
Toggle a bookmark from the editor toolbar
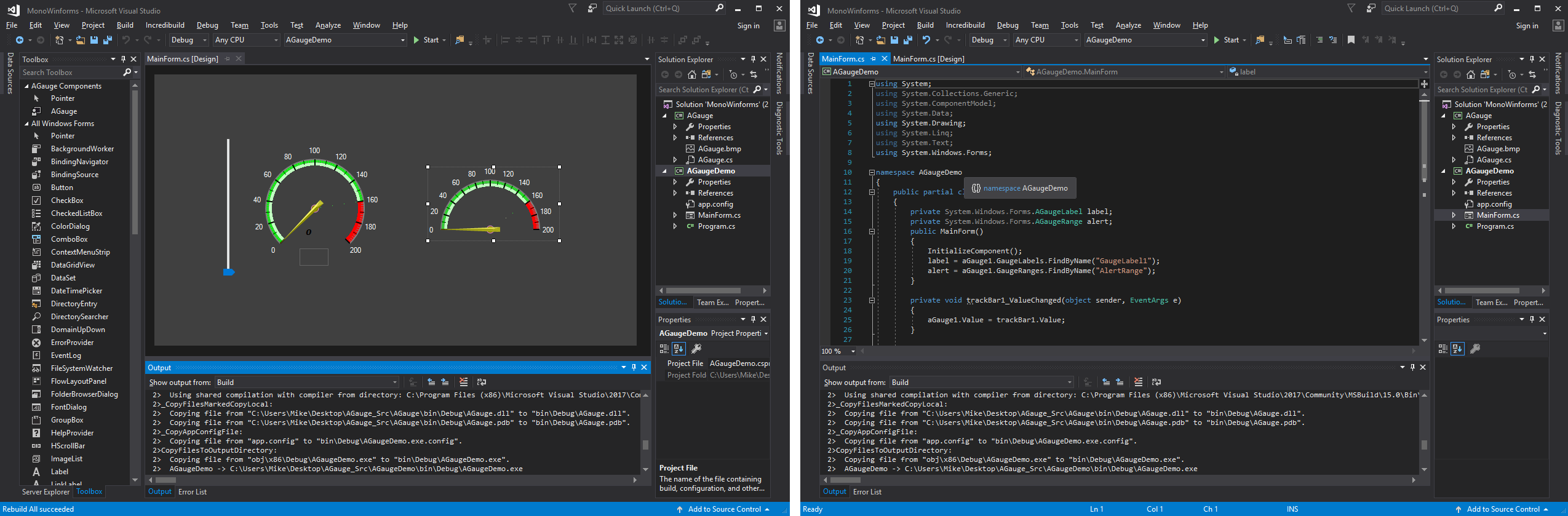coord(1351,40)
